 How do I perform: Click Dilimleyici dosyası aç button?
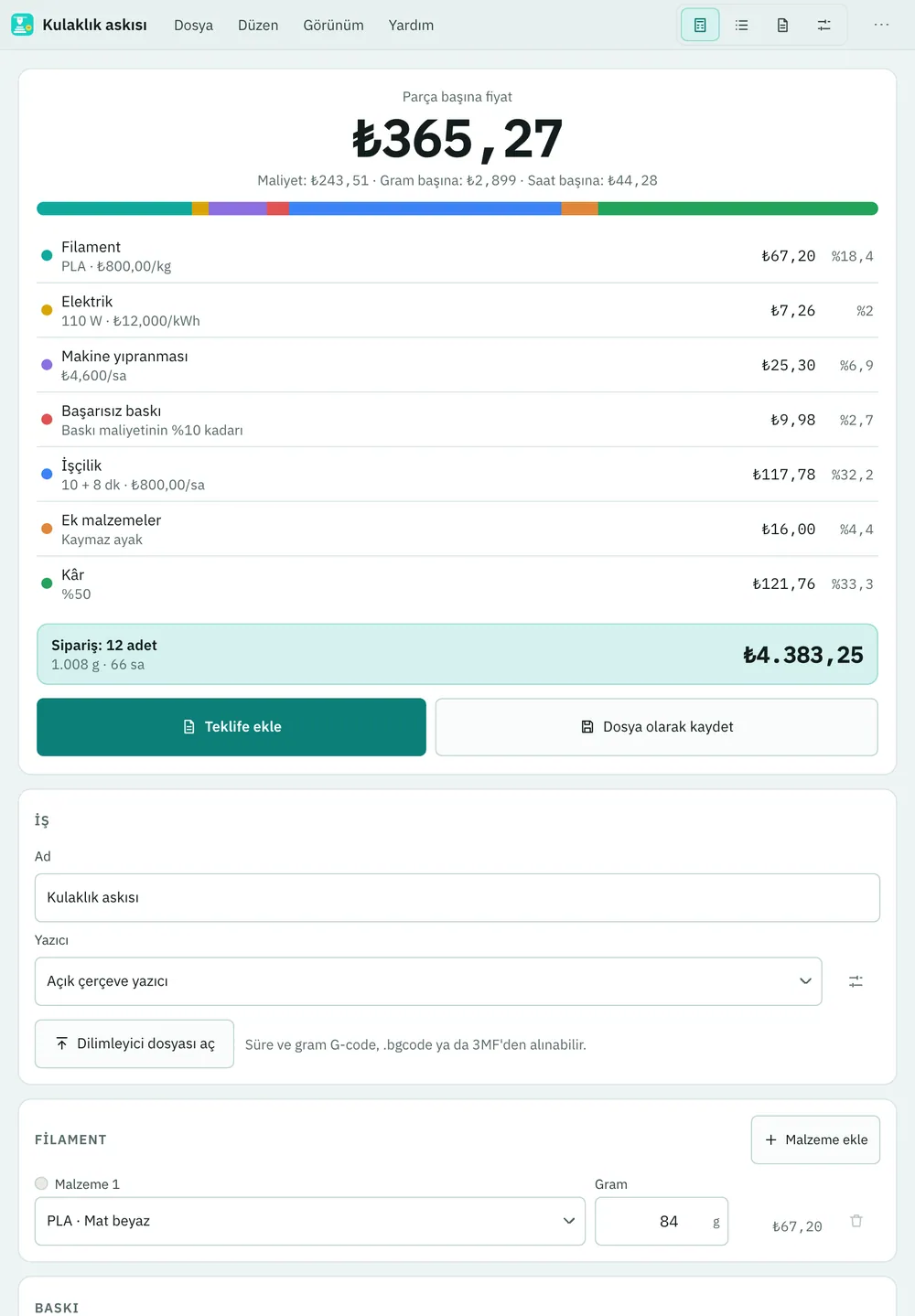pos(135,1043)
